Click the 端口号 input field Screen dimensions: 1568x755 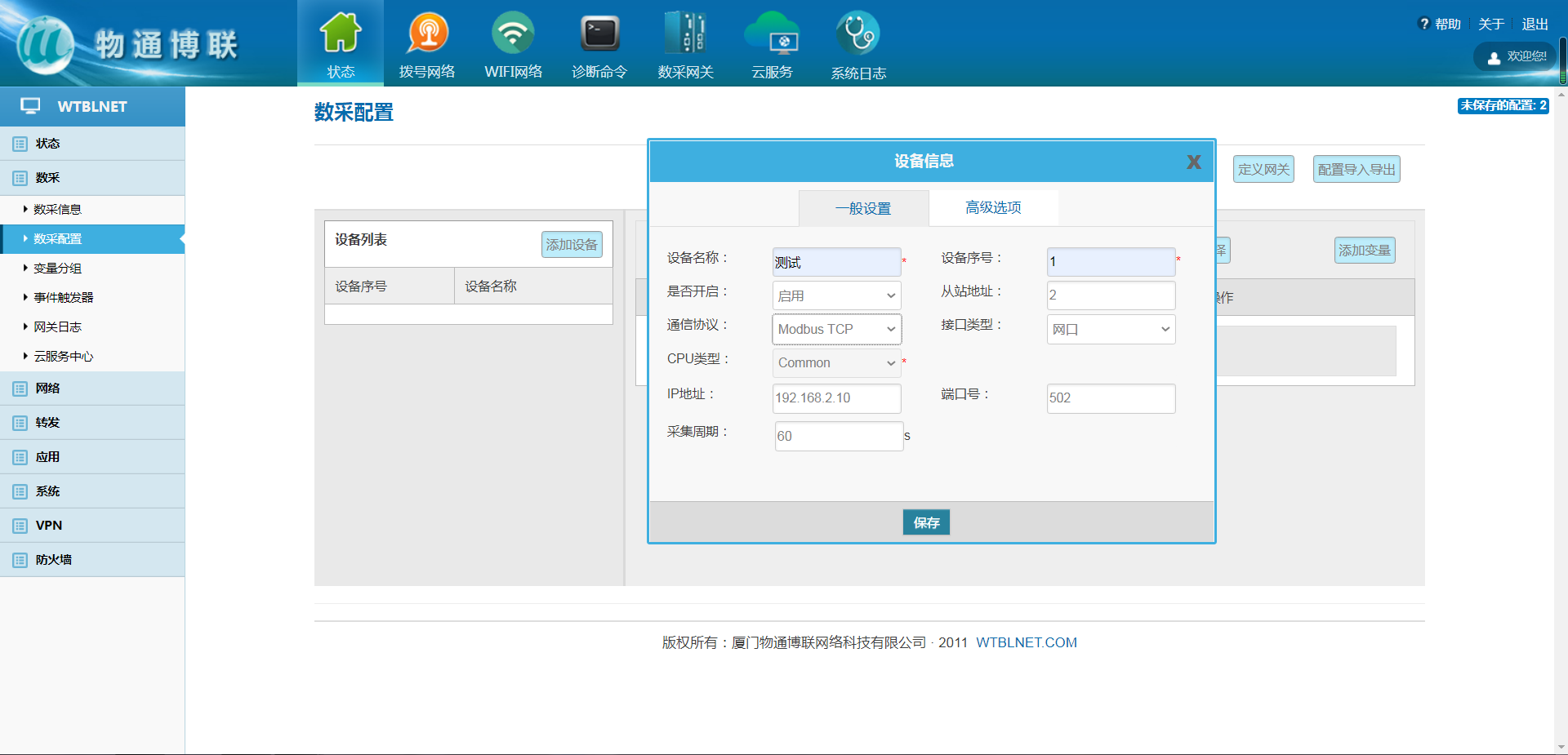(x=1111, y=398)
